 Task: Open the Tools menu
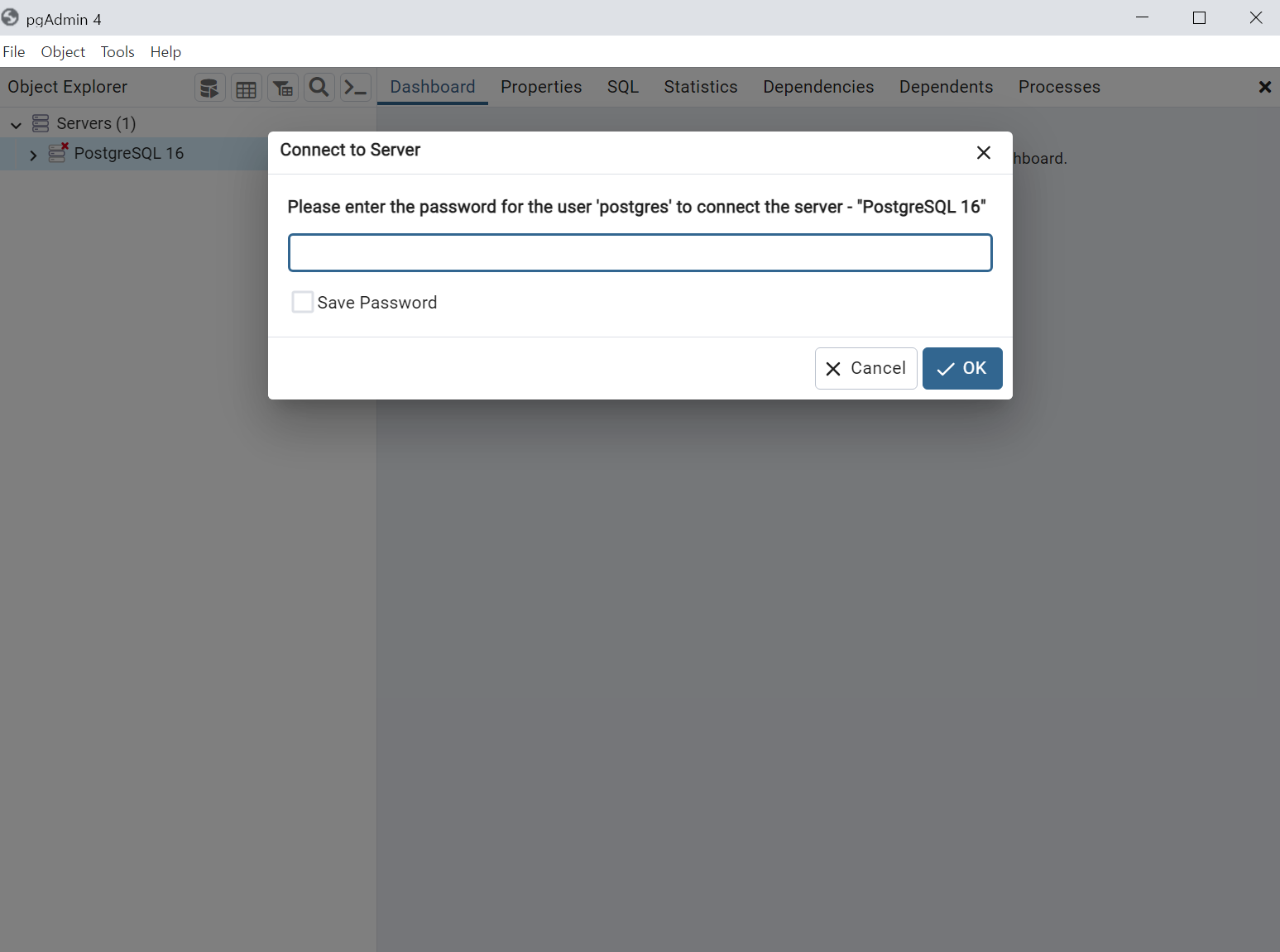(117, 51)
